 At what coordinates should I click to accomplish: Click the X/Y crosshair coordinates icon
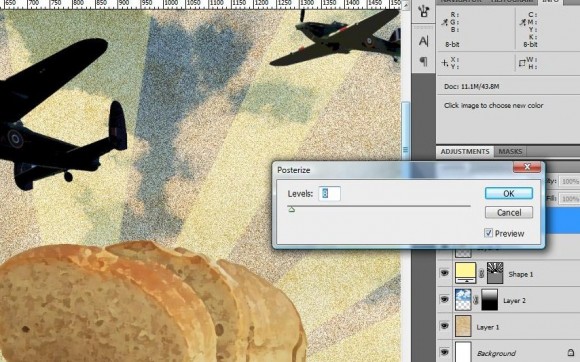[444, 63]
